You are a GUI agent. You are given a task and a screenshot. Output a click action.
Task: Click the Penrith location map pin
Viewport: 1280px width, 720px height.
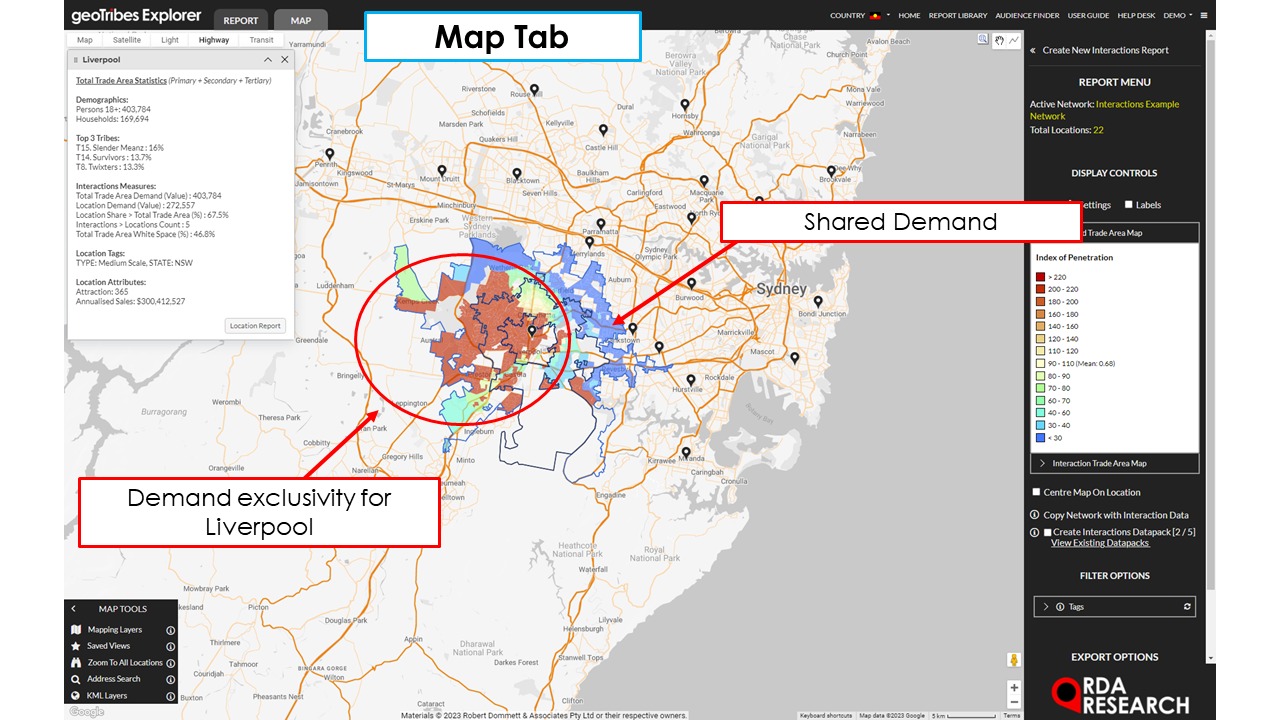click(x=329, y=155)
